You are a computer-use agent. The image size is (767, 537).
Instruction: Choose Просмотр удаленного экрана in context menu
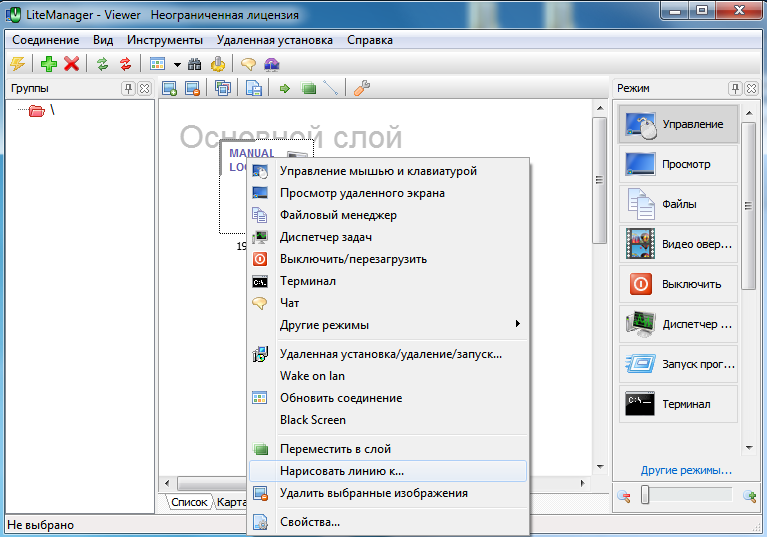click(388, 193)
